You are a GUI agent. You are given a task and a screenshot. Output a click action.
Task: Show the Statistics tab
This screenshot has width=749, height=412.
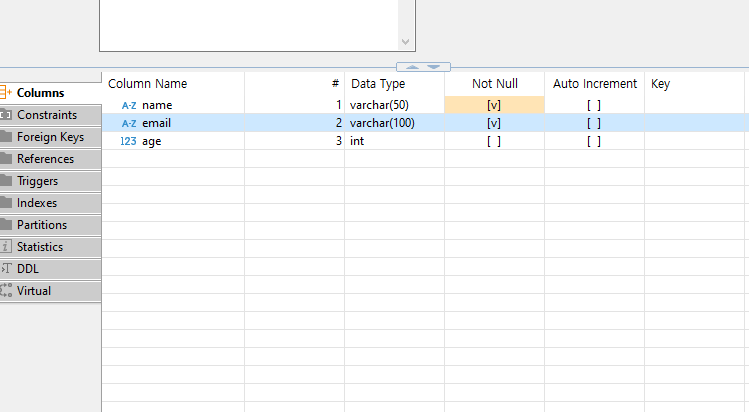[x=50, y=247]
